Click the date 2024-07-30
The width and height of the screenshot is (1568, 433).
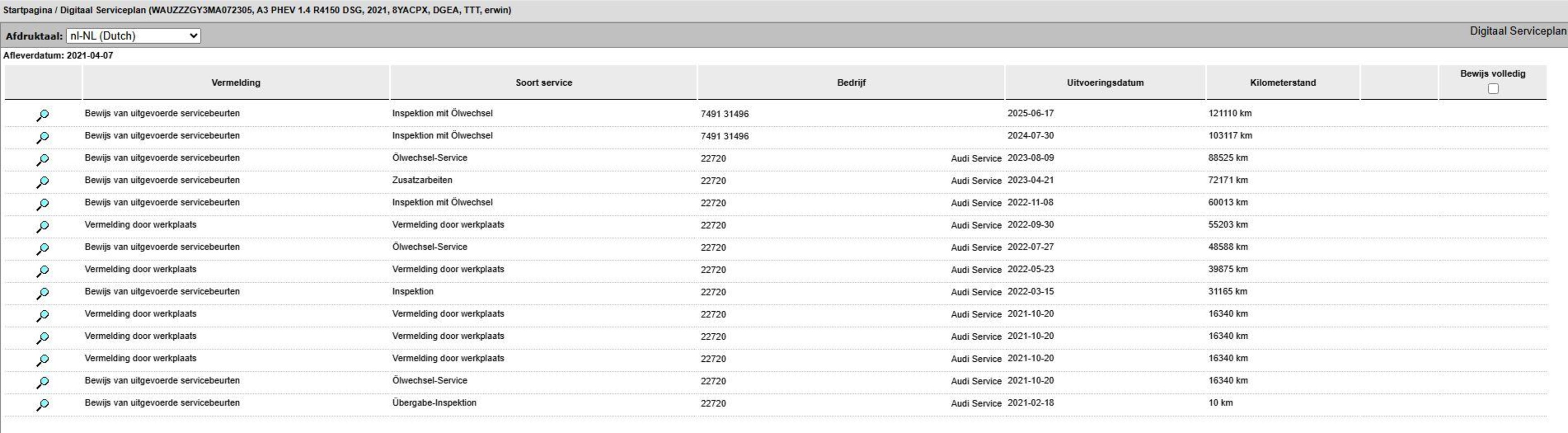click(1031, 135)
